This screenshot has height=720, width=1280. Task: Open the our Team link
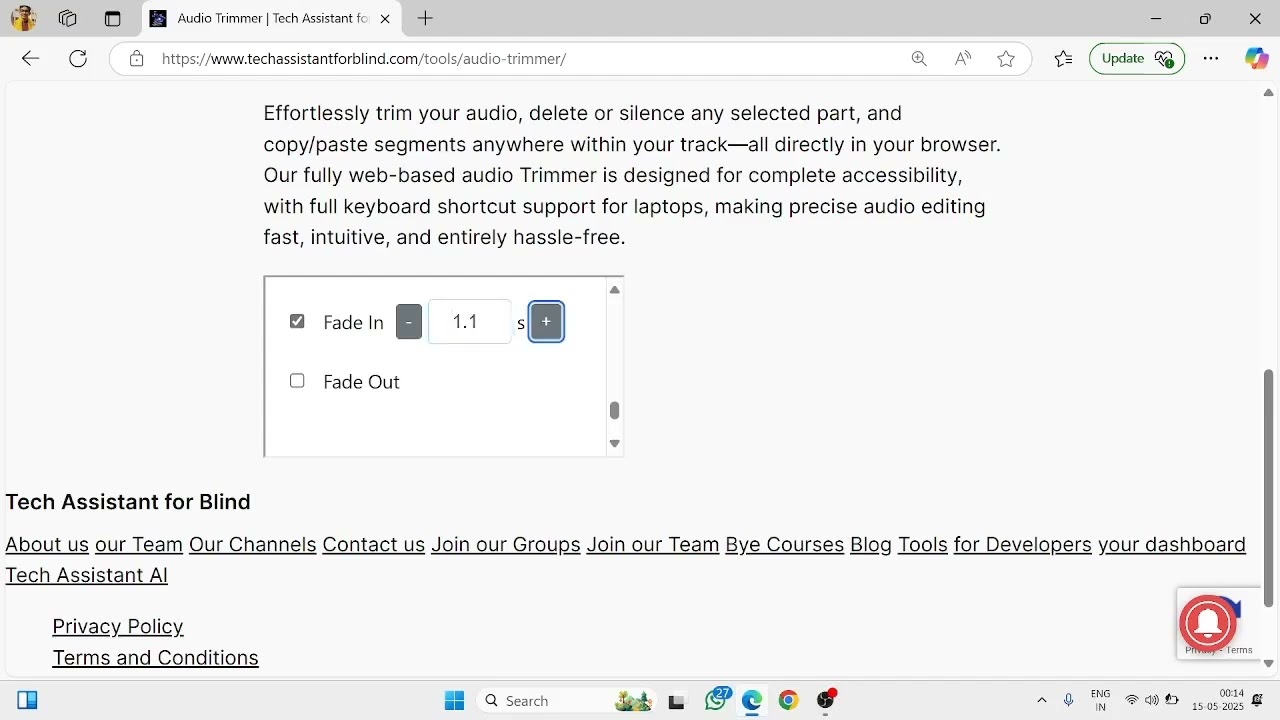coord(138,544)
